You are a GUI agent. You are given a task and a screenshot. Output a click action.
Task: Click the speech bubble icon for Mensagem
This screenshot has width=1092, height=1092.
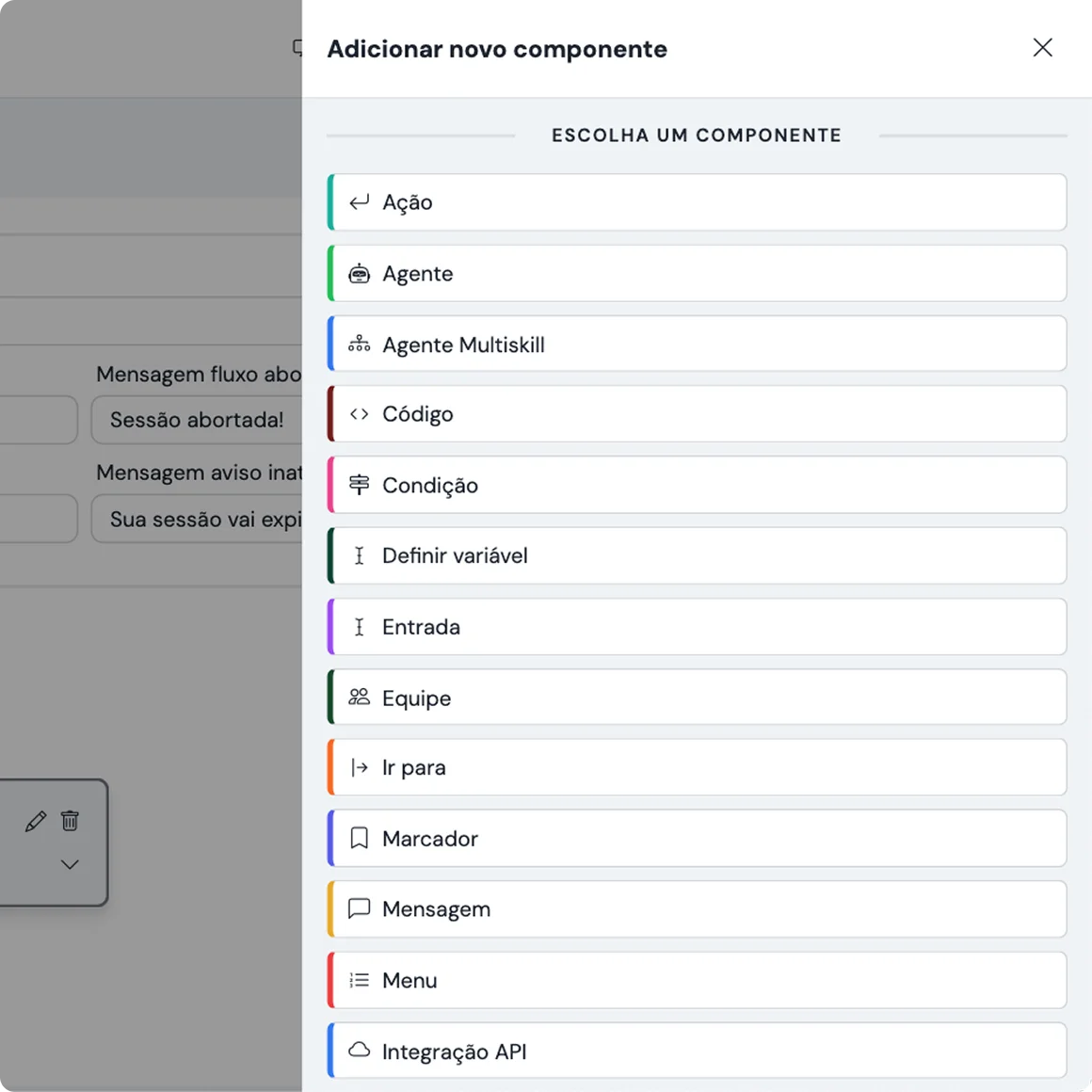[x=359, y=909]
